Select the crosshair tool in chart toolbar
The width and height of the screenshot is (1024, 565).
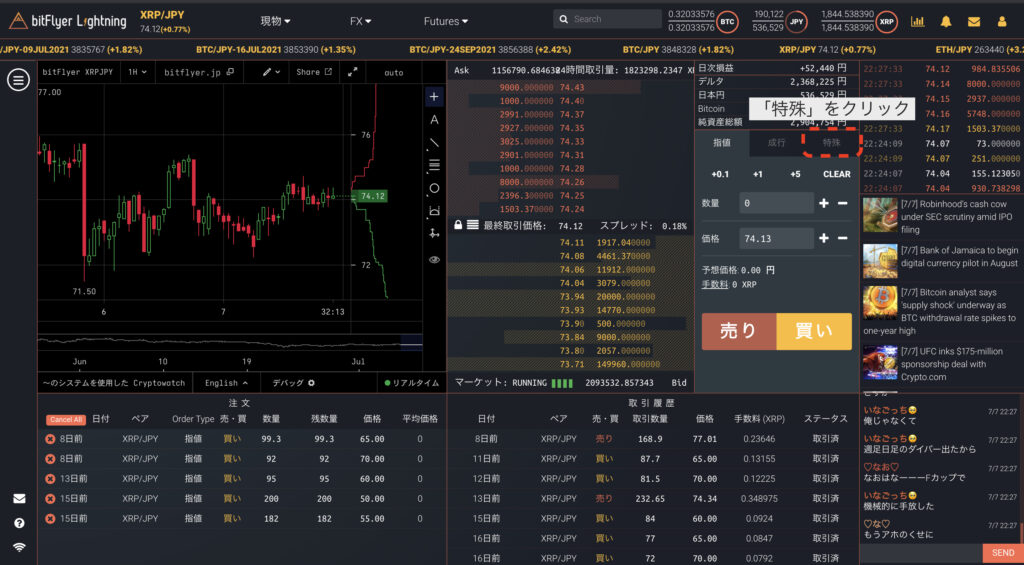coord(434,97)
